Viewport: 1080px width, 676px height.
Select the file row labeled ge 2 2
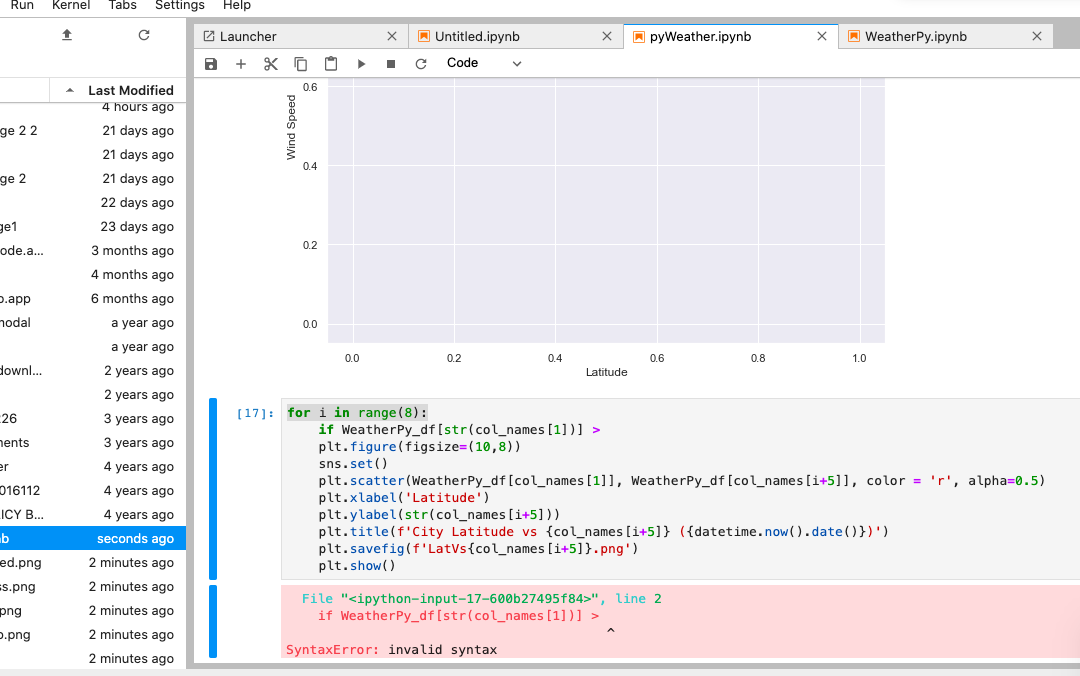pos(93,131)
